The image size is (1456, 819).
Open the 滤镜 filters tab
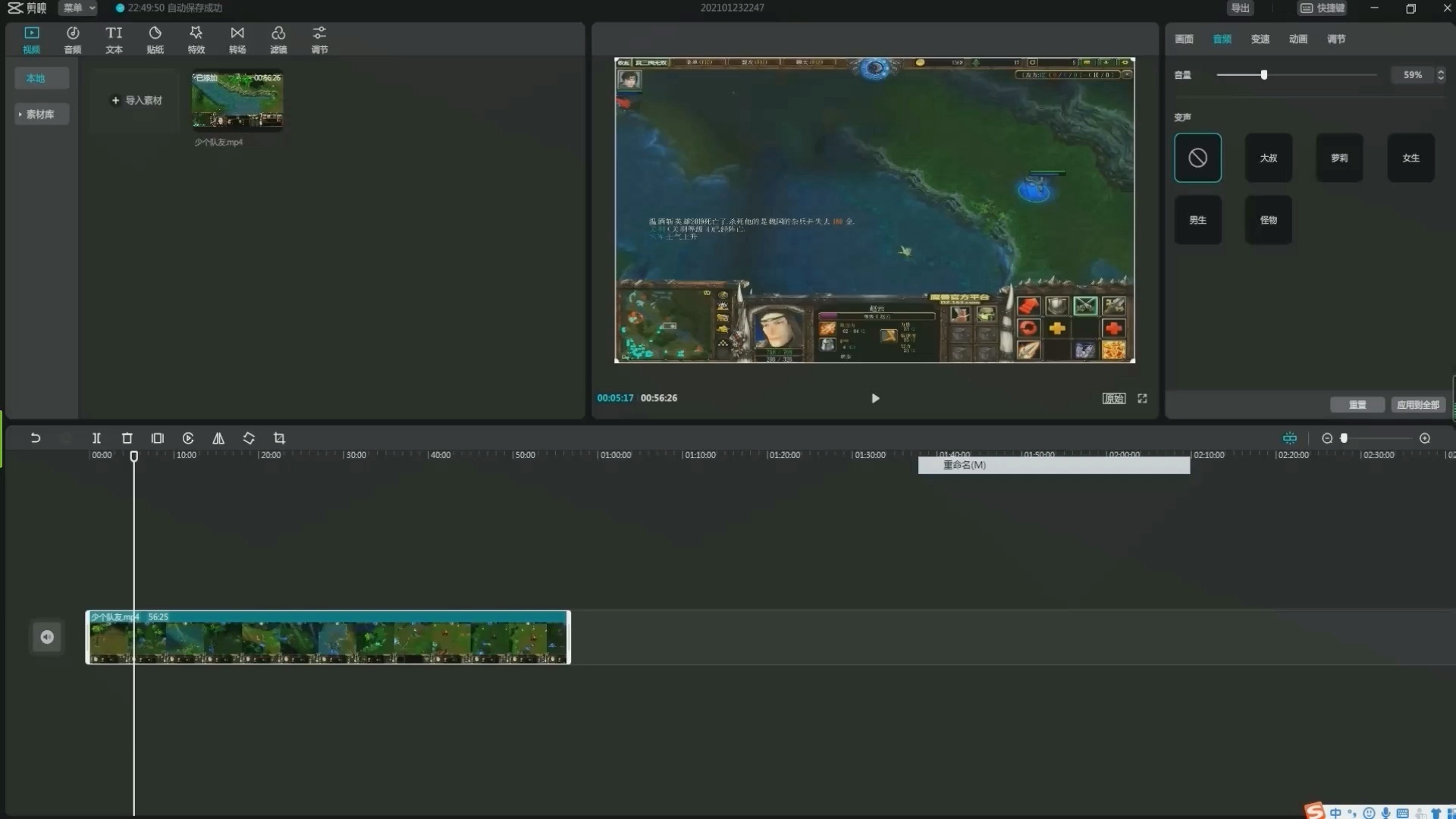278,39
